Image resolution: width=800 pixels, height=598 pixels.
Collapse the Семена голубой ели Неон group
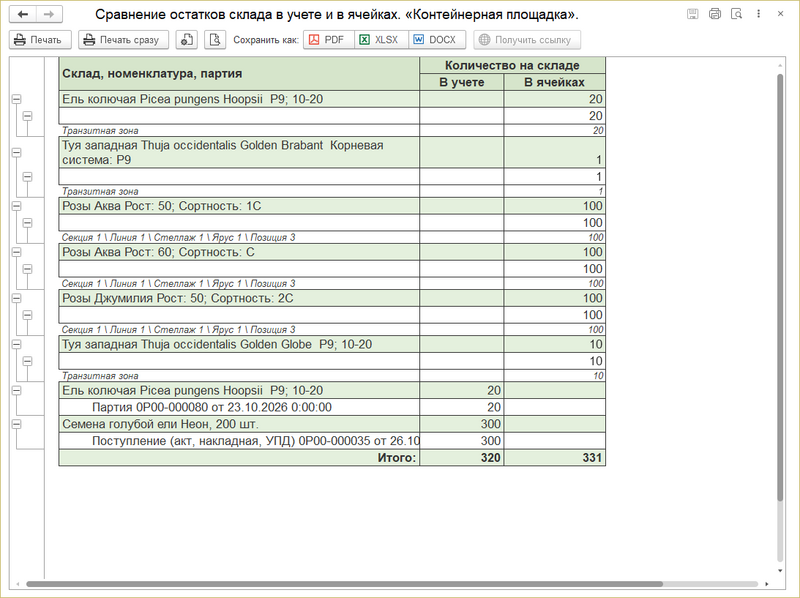coord(16,424)
